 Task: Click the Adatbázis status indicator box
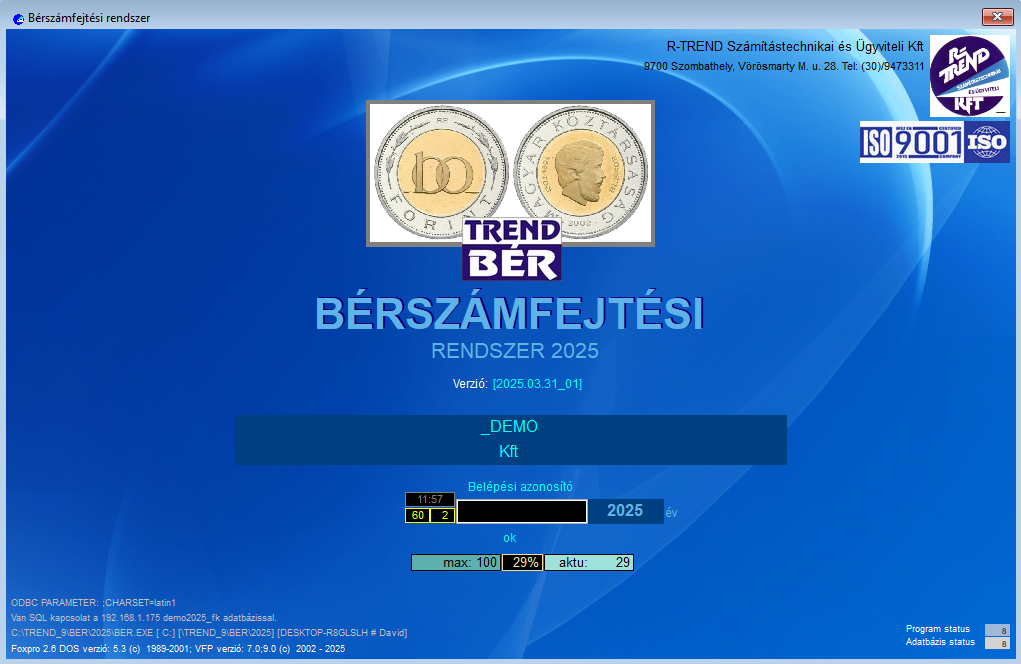coord(996,643)
